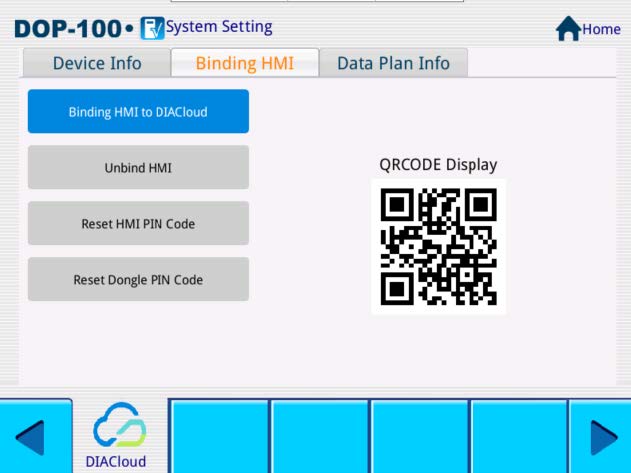Choose Reset HMI PIN Code
This screenshot has width=631, height=473.
click(138, 223)
